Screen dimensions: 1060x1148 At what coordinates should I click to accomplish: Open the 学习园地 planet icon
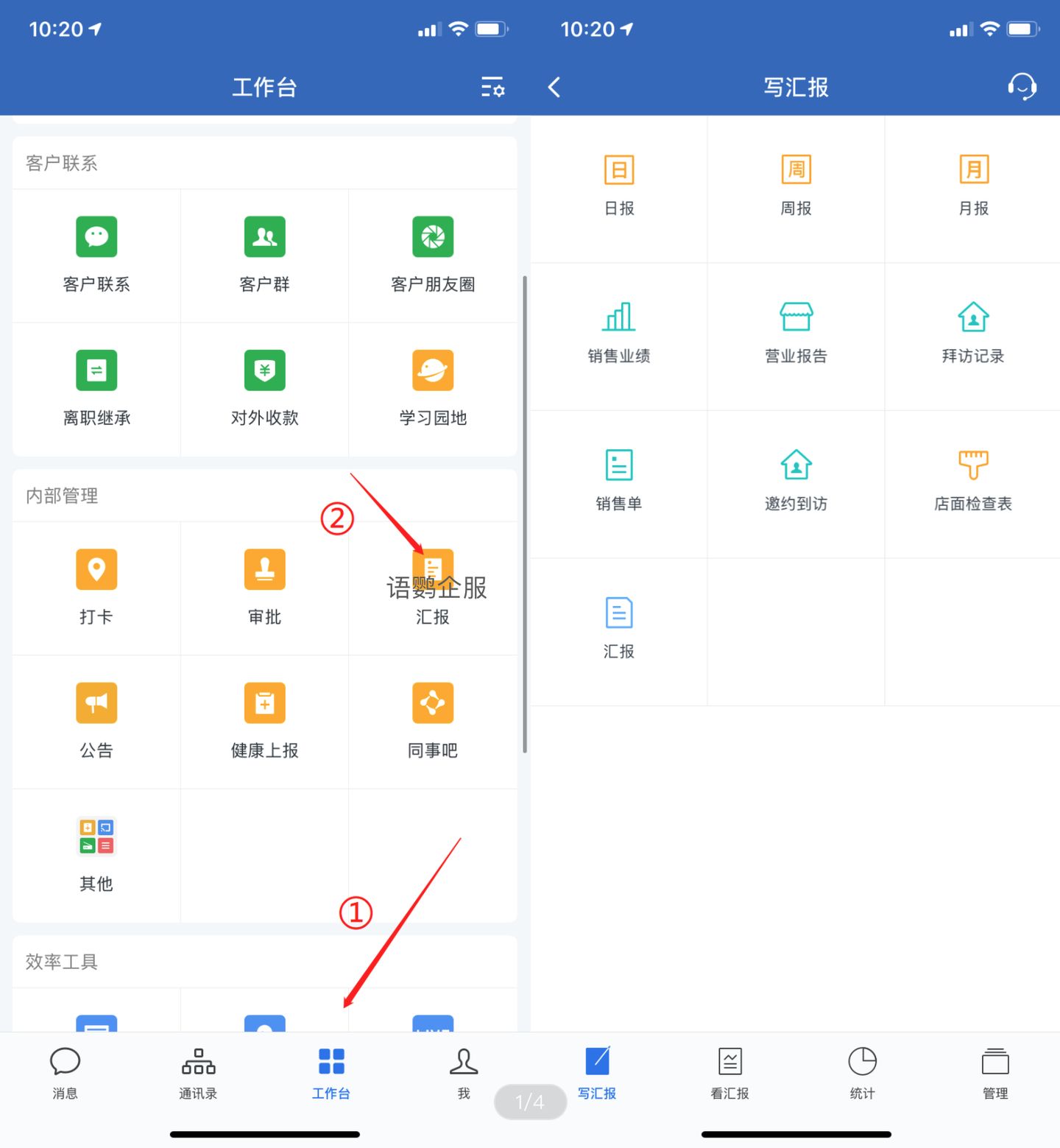point(433,370)
